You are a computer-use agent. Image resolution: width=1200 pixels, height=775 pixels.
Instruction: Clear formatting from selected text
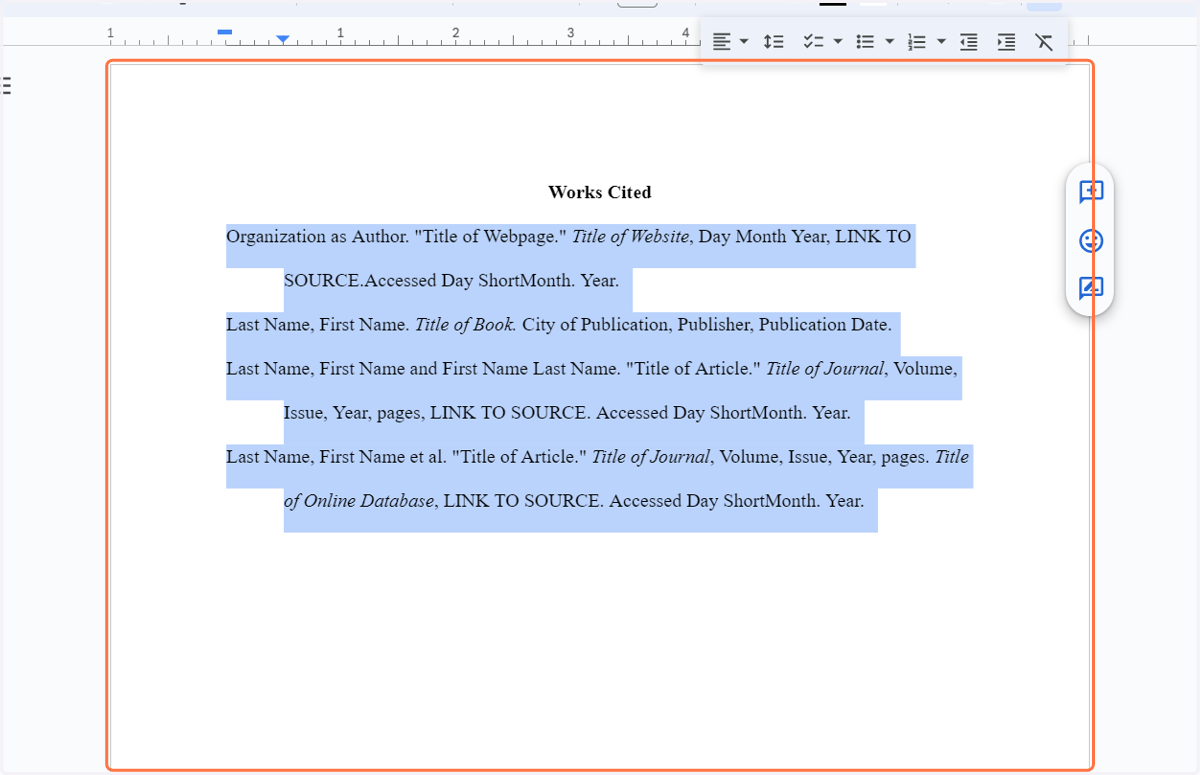(1044, 42)
